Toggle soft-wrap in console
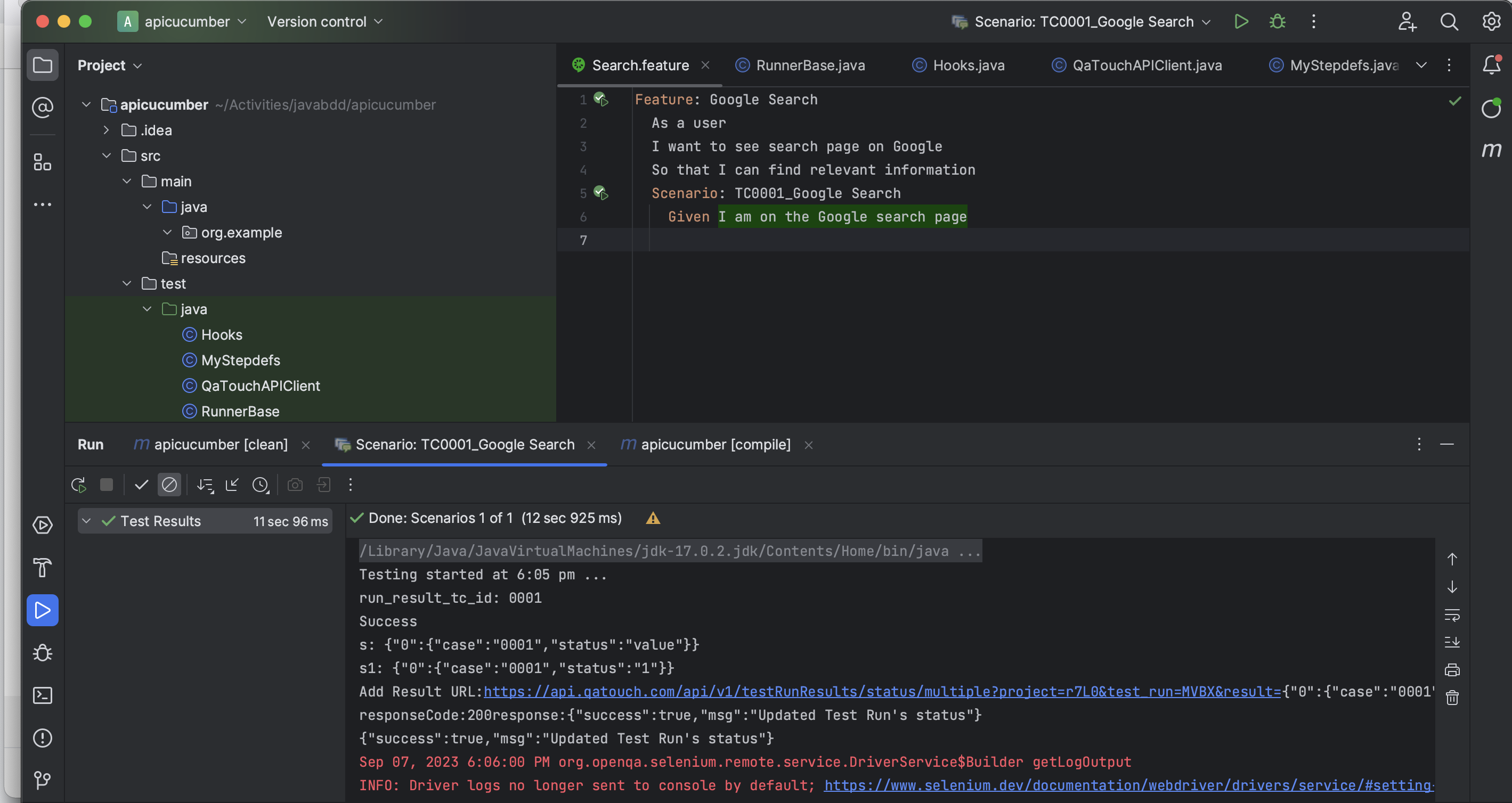The image size is (1512, 803). click(x=1452, y=614)
